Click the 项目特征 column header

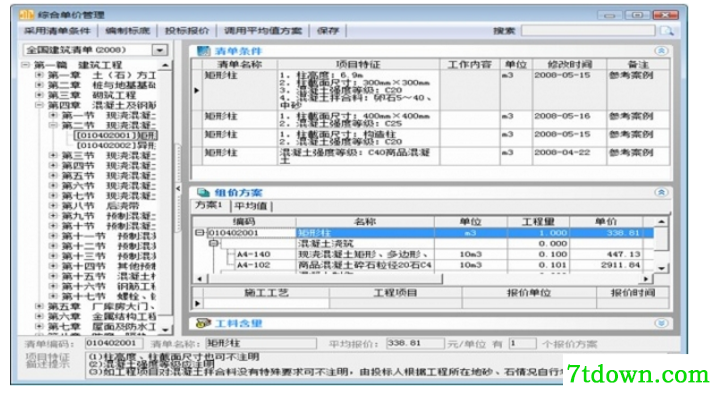[358, 65]
